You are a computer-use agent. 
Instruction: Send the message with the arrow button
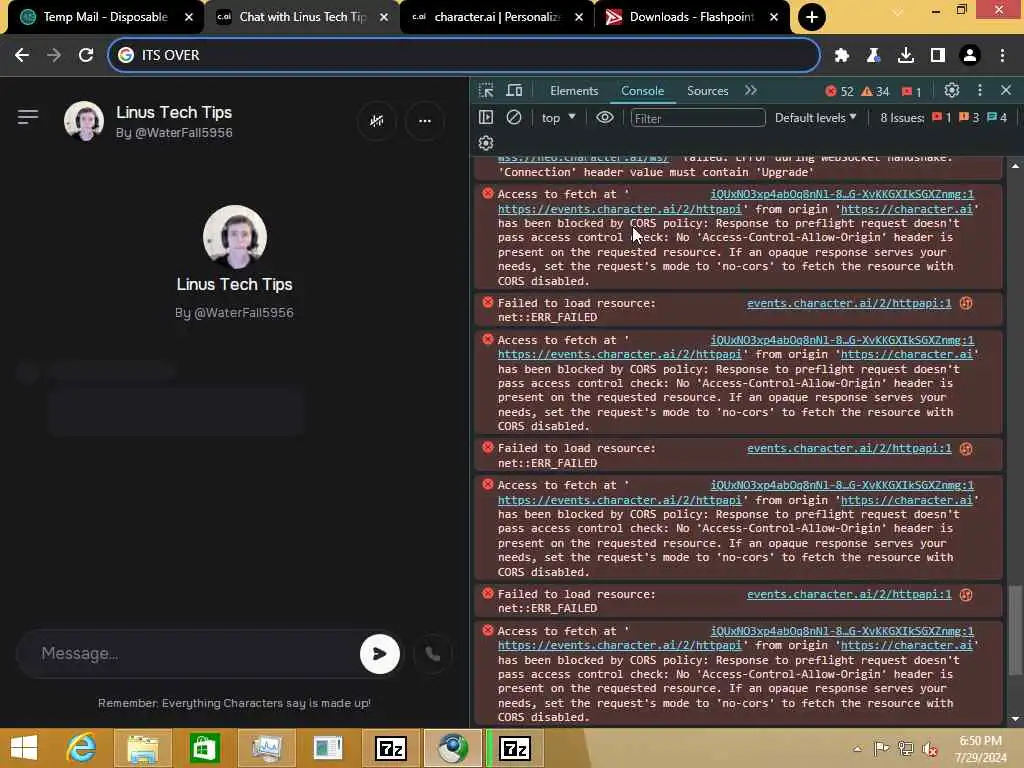pyautogui.click(x=379, y=654)
